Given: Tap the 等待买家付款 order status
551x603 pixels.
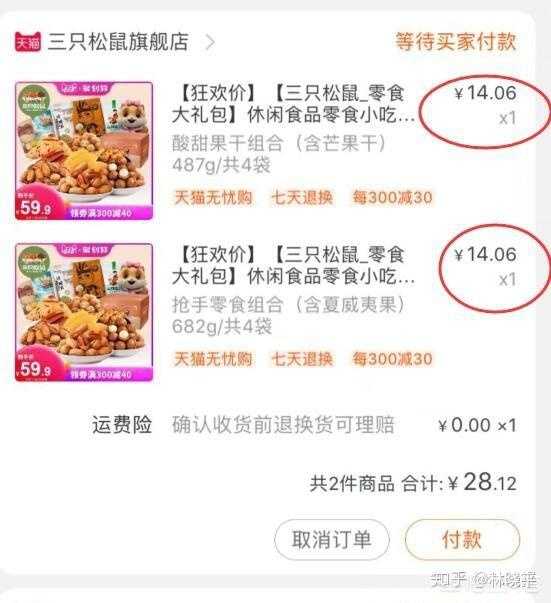Looking at the screenshot, I should [x=456, y=41].
